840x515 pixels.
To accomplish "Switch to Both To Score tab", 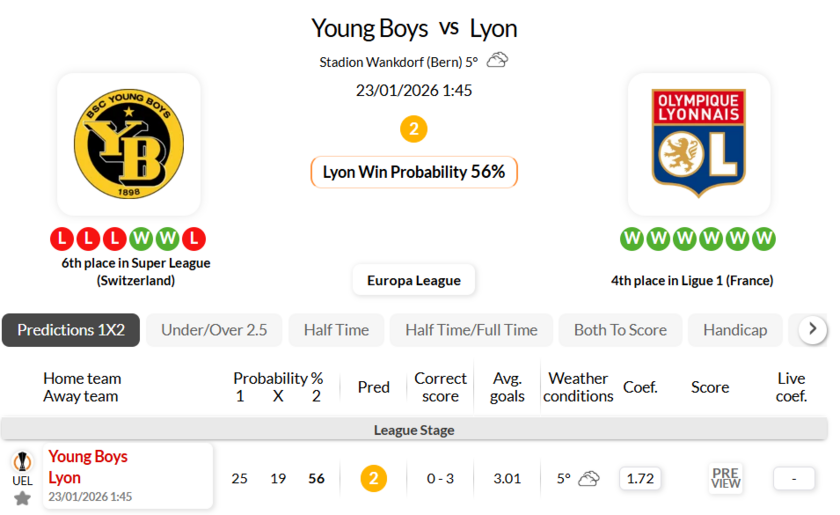I will click(x=620, y=330).
